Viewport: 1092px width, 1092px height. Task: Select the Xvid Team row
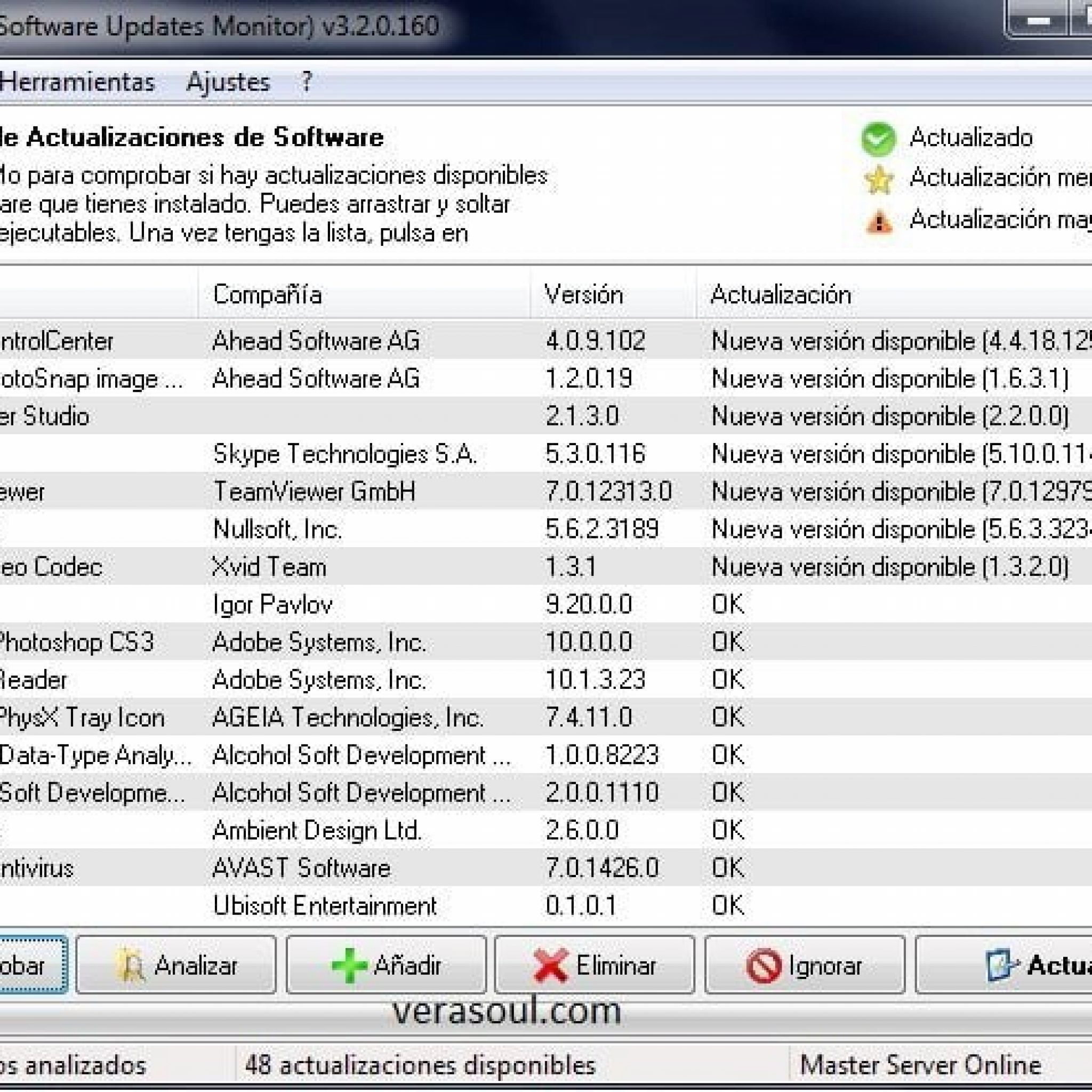point(546,567)
